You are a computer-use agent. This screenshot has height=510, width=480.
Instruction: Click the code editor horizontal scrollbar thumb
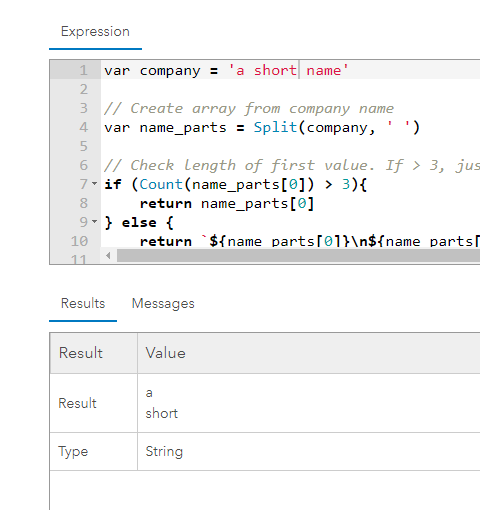coord(298,256)
